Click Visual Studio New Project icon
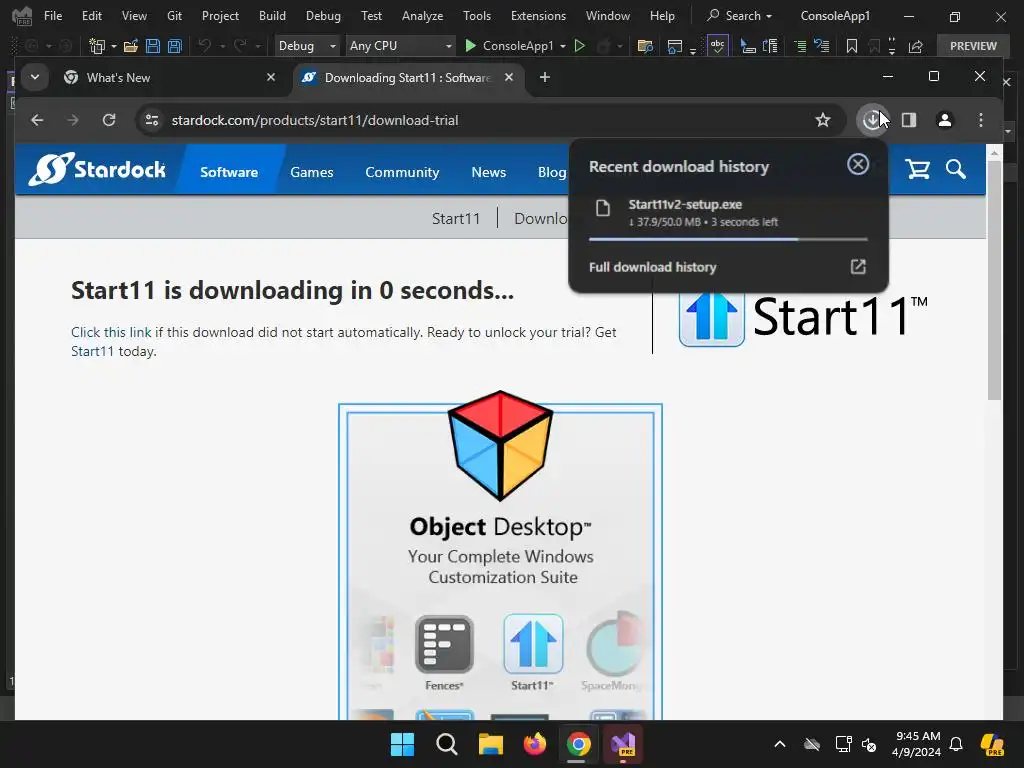This screenshot has width=1024, height=768. (97, 46)
